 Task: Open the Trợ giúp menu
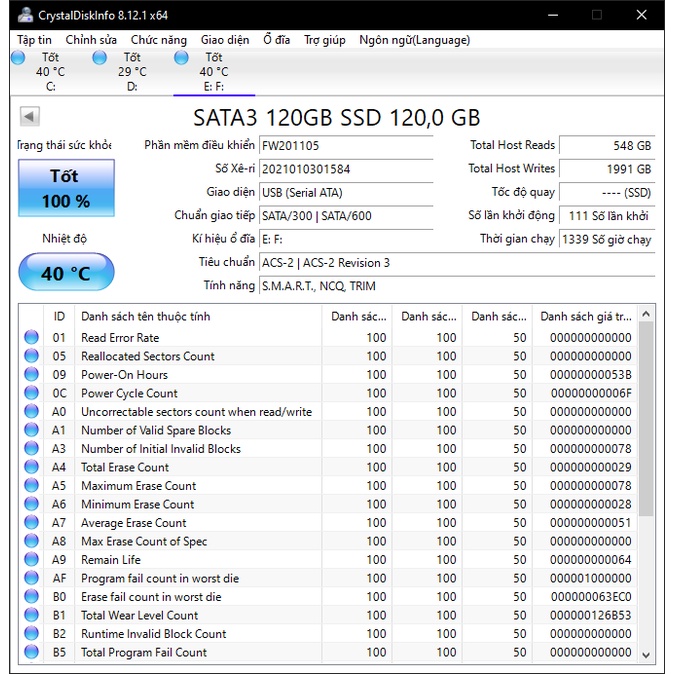point(325,40)
